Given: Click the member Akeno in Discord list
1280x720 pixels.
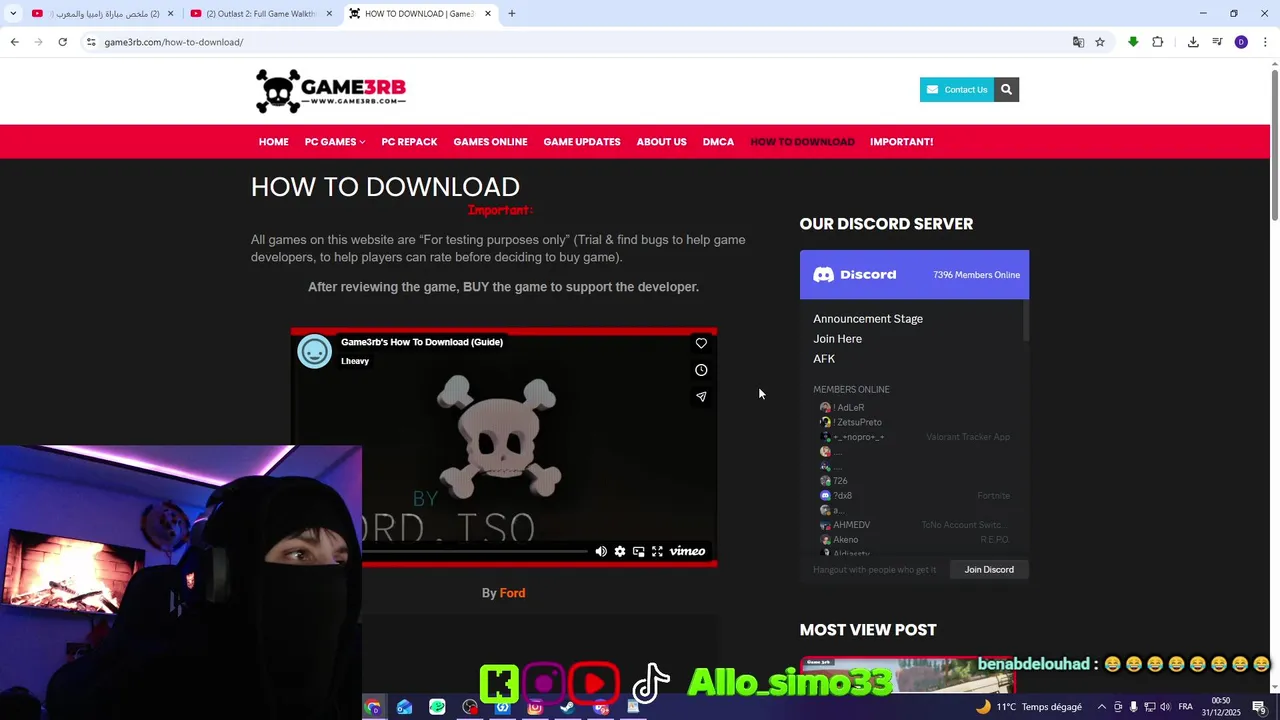Looking at the screenshot, I should coord(839,540).
